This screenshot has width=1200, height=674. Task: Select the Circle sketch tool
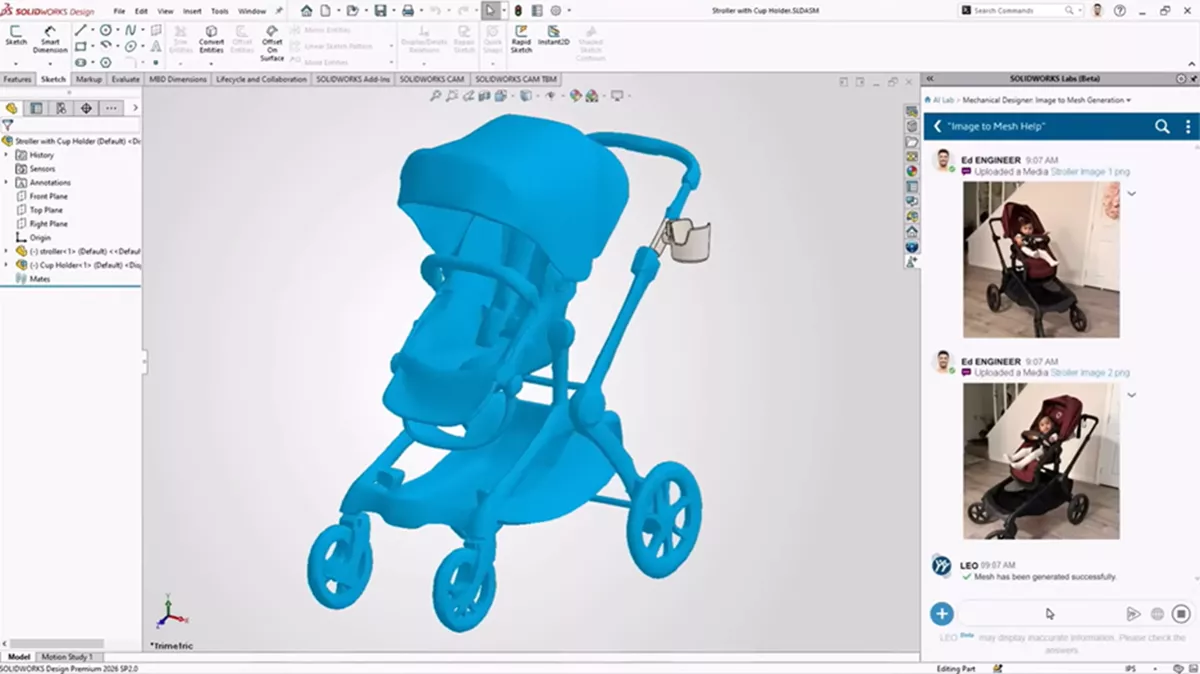pos(105,28)
